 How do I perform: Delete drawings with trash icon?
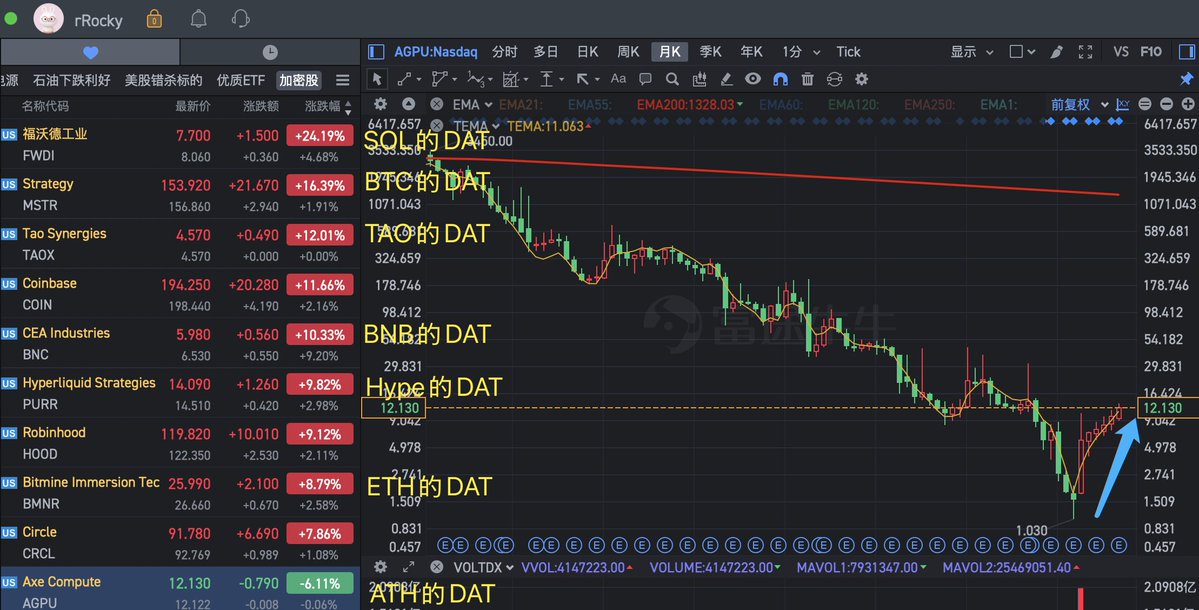pos(807,79)
